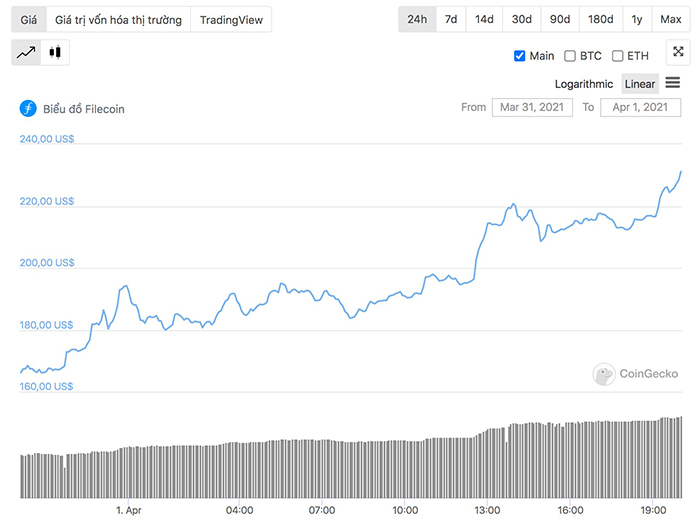Enable the ETH comparison checkbox
This screenshot has width=700, height=524.
(x=618, y=56)
